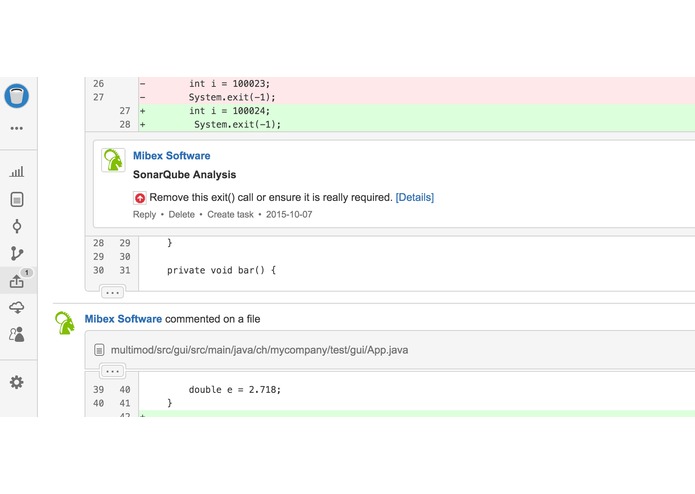Image resolution: width=695 pixels, height=494 pixels.
Task: Delete the SonarQube comment
Action: (x=181, y=214)
